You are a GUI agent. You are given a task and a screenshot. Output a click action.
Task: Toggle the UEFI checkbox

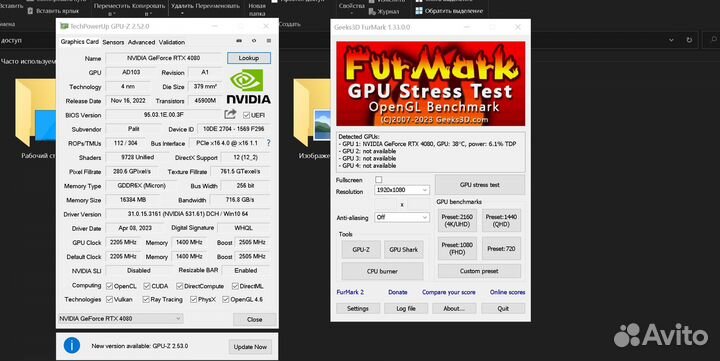click(x=247, y=115)
